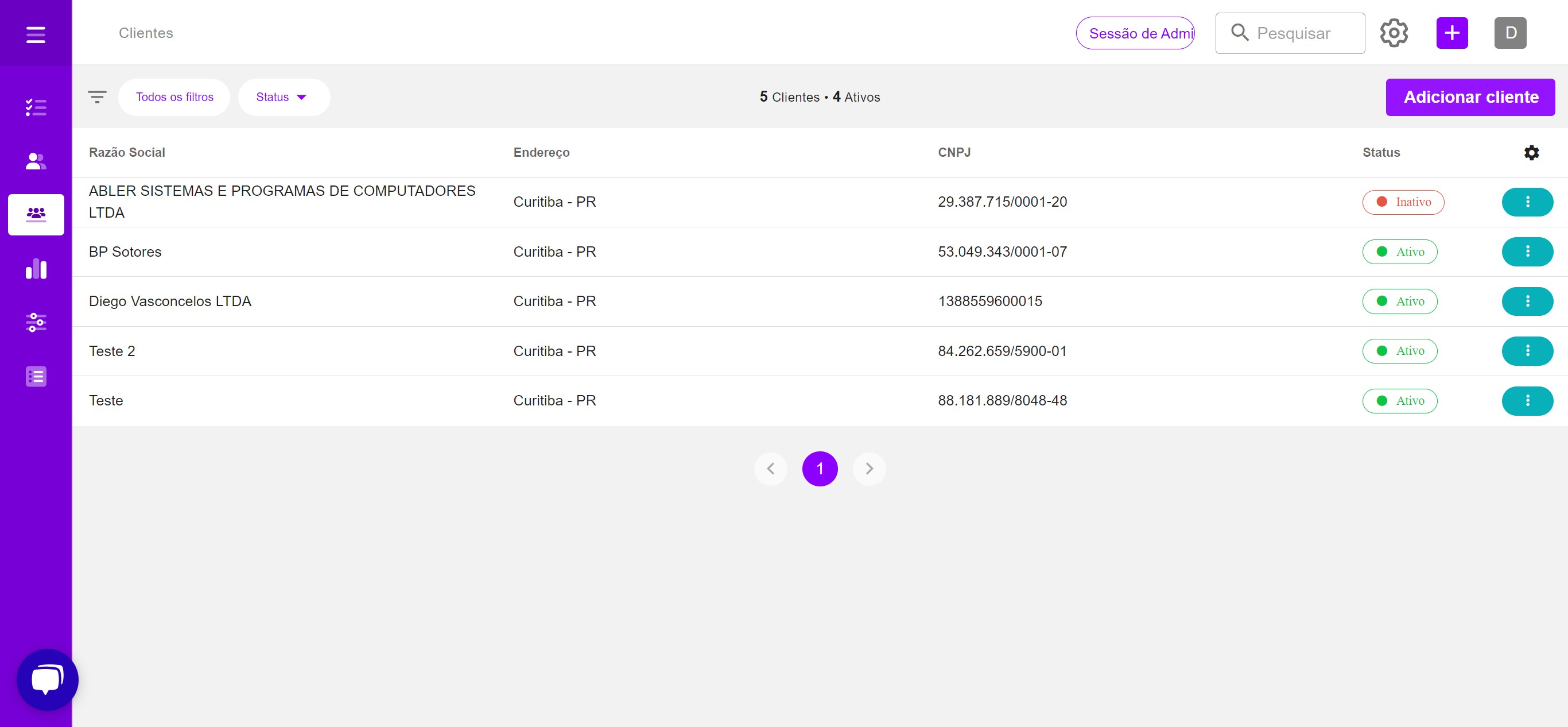The width and height of the screenshot is (1568, 727).
Task: Open the sliders settings sidebar icon
Action: [36, 322]
